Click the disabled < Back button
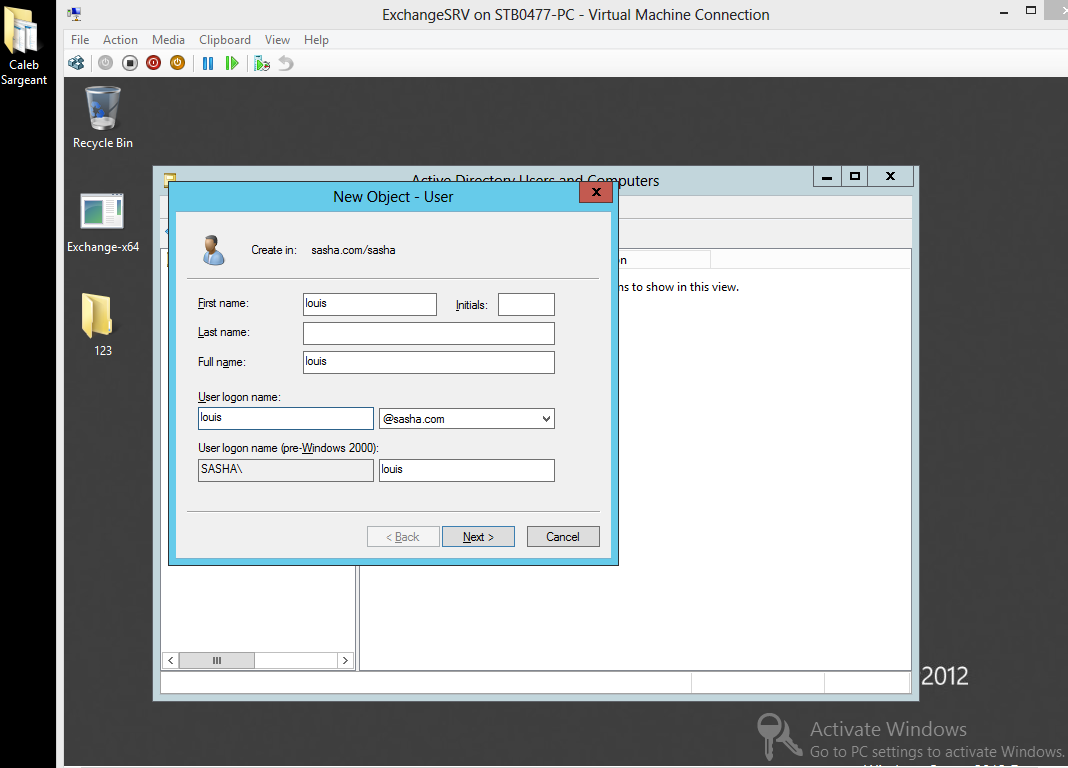The height and width of the screenshot is (768, 1068). 403,537
